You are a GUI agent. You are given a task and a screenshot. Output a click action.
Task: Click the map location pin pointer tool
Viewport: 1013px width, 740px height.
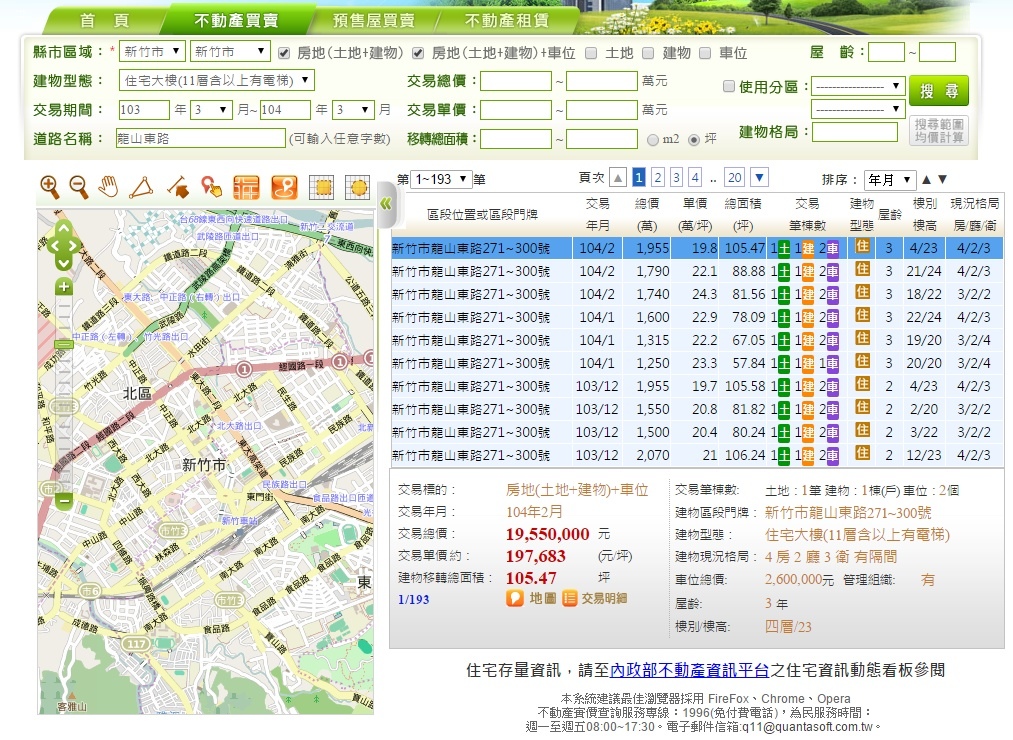click(x=211, y=186)
